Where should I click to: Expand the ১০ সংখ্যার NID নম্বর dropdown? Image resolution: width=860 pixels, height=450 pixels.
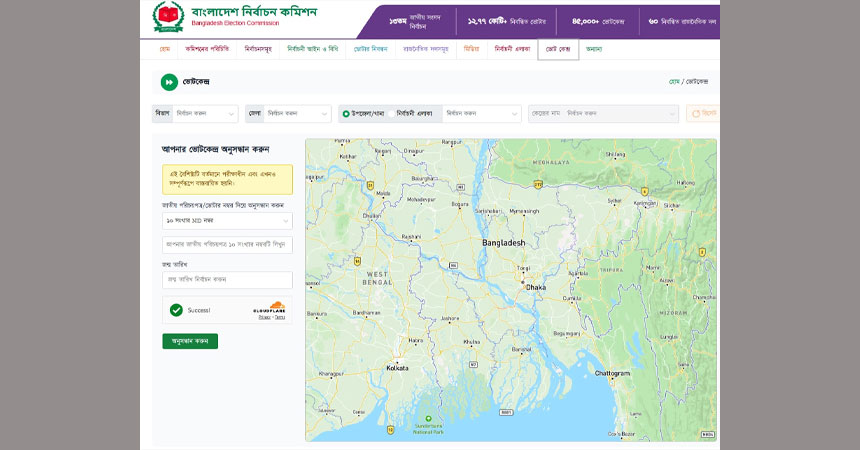[227, 220]
